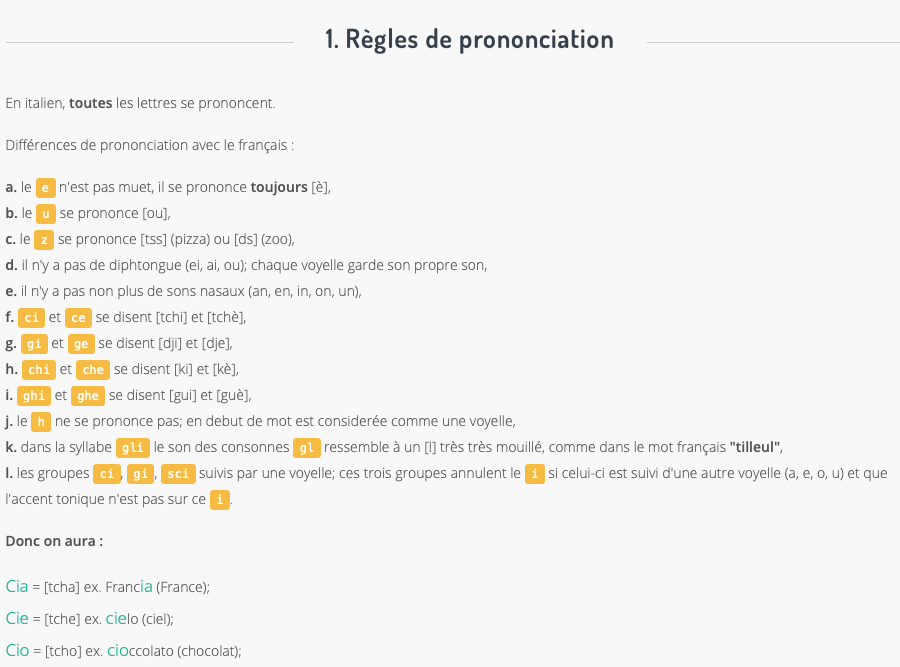Image resolution: width=900 pixels, height=667 pixels.
Task: Select the "ghe" yellow badge
Action: pos(87,395)
